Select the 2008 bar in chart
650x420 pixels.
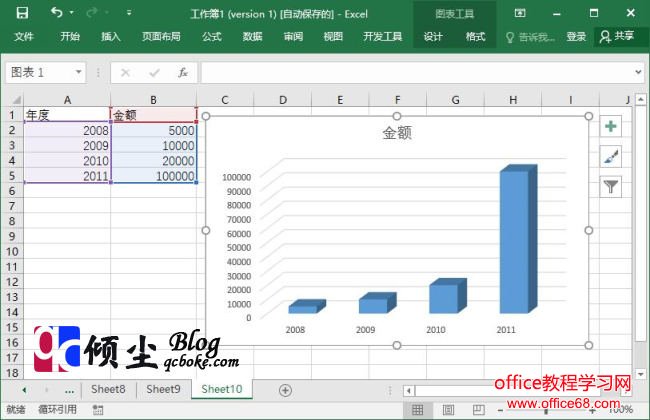(307, 306)
